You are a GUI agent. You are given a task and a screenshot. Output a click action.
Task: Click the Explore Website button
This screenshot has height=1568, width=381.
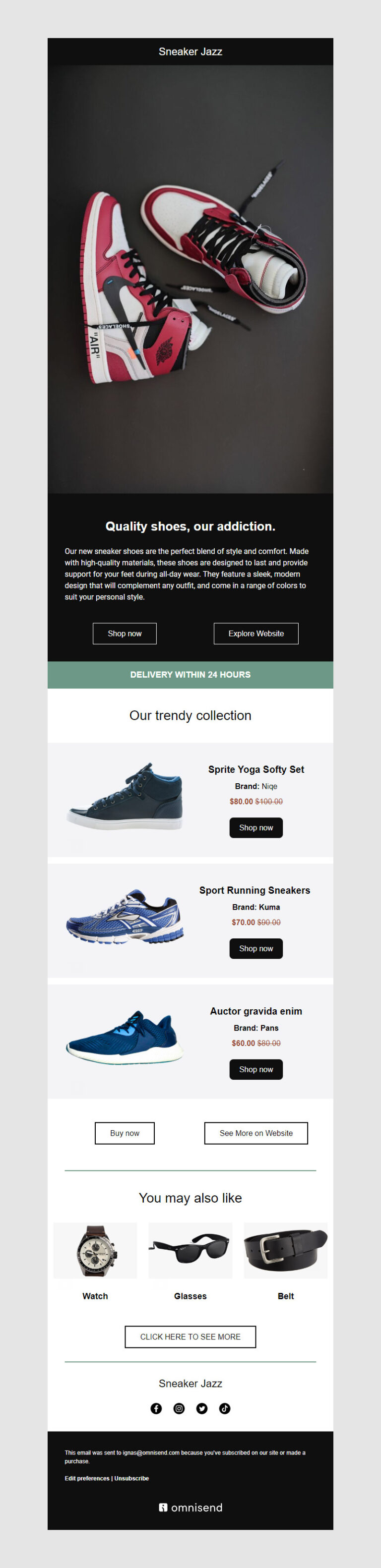click(x=255, y=633)
